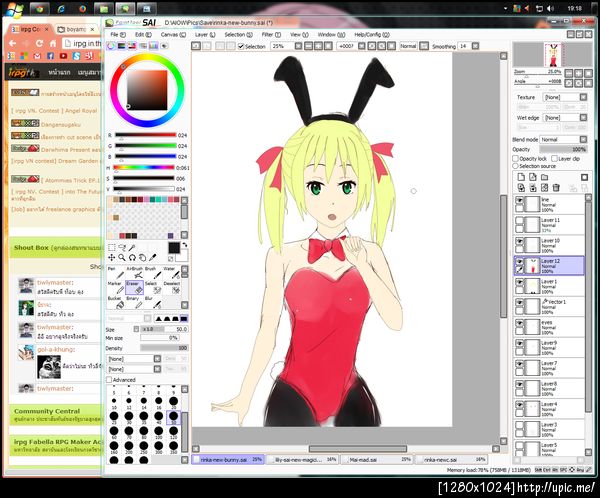Open the rotation angle dropdown in toolbar
Image resolution: width=600 pixels, height=498 pixels.
[361, 46]
